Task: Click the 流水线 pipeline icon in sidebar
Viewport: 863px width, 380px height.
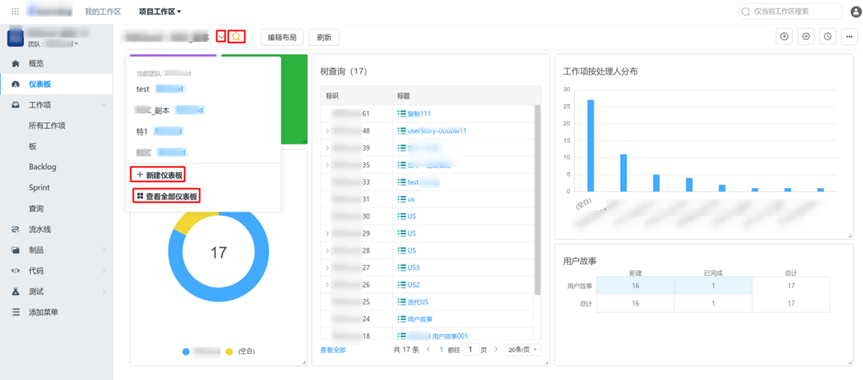Action: coord(15,229)
